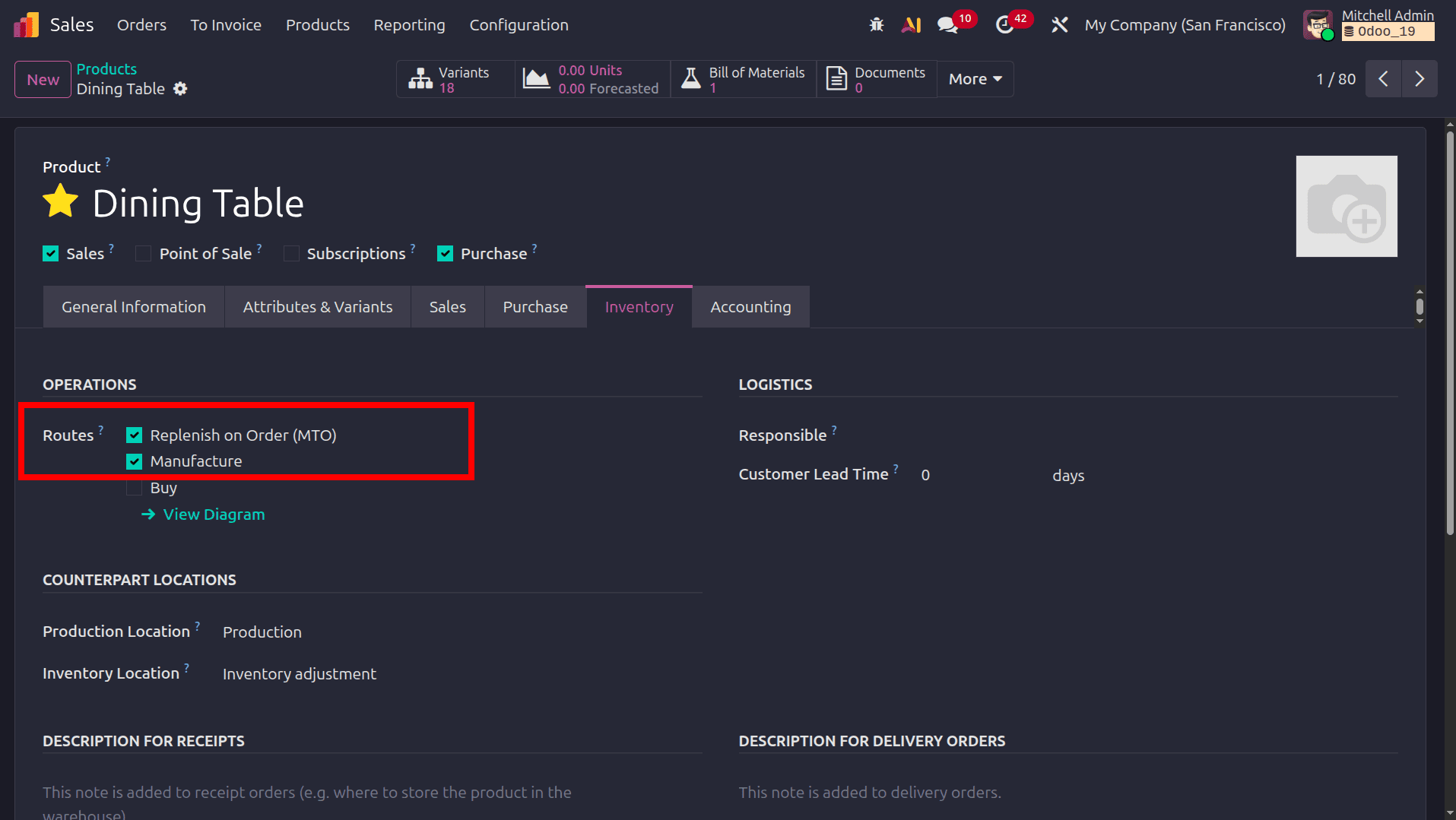Click the page vertical scrollbar
Image resolution: width=1456 pixels, height=820 pixels.
(x=1450, y=334)
